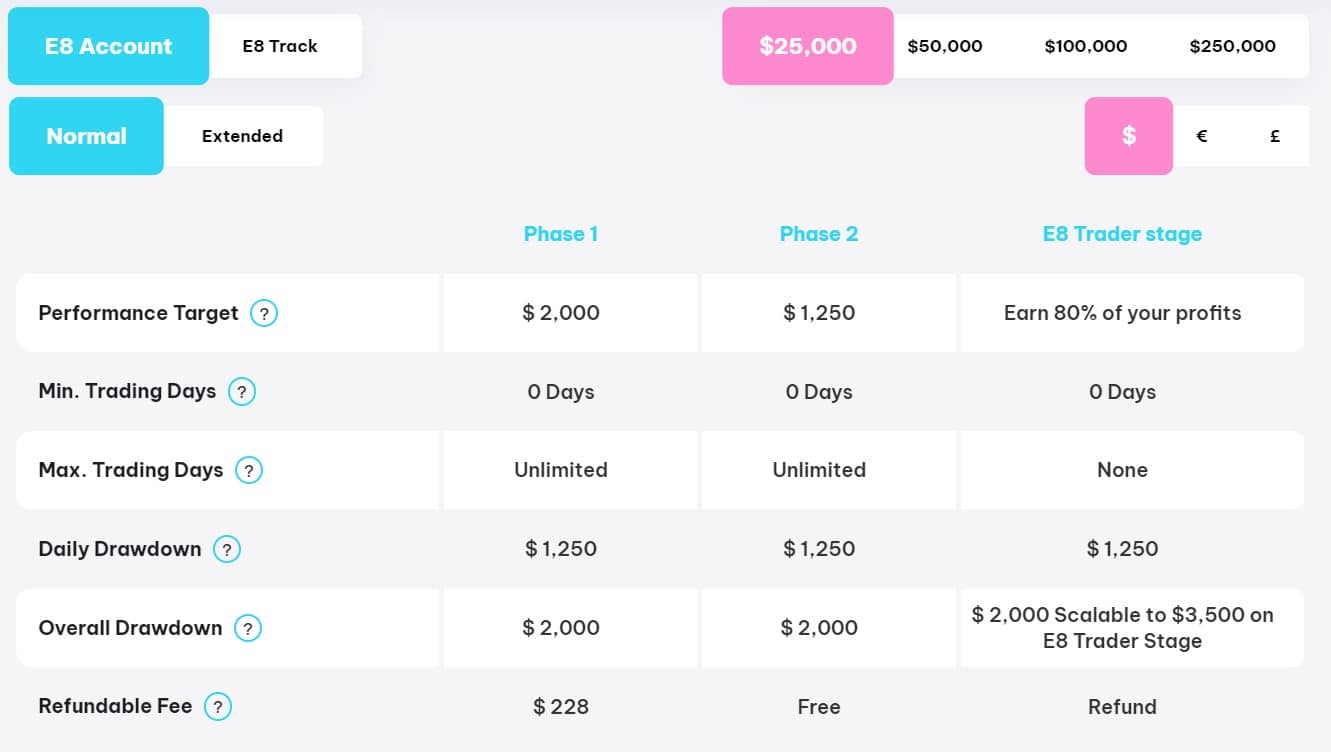Open Min. Trading Days help tooltip icon

tap(242, 392)
